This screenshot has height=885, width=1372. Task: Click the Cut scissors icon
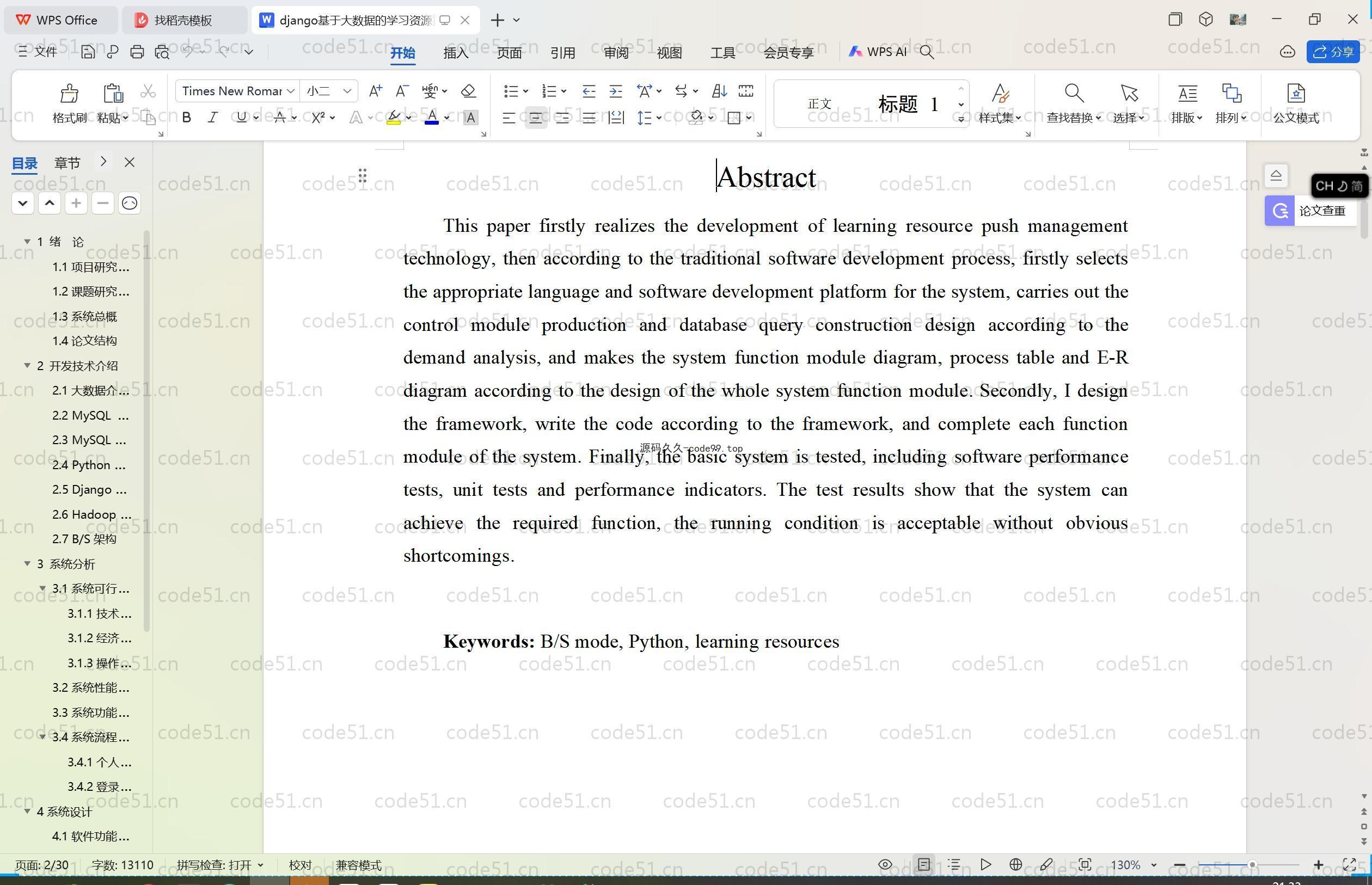click(148, 91)
